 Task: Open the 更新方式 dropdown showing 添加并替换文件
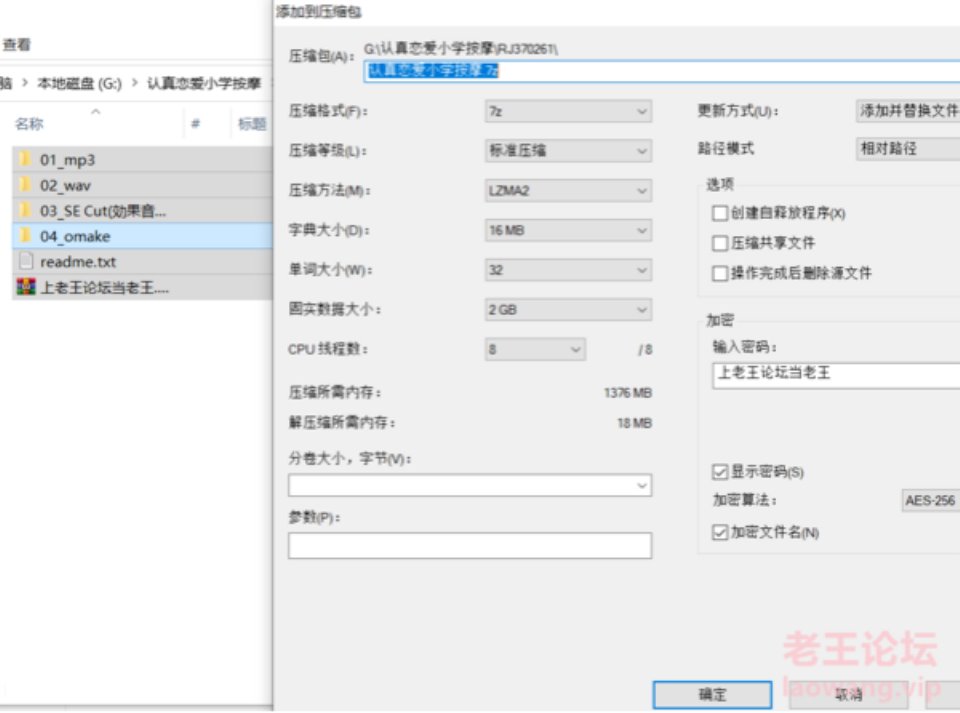(907, 111)
